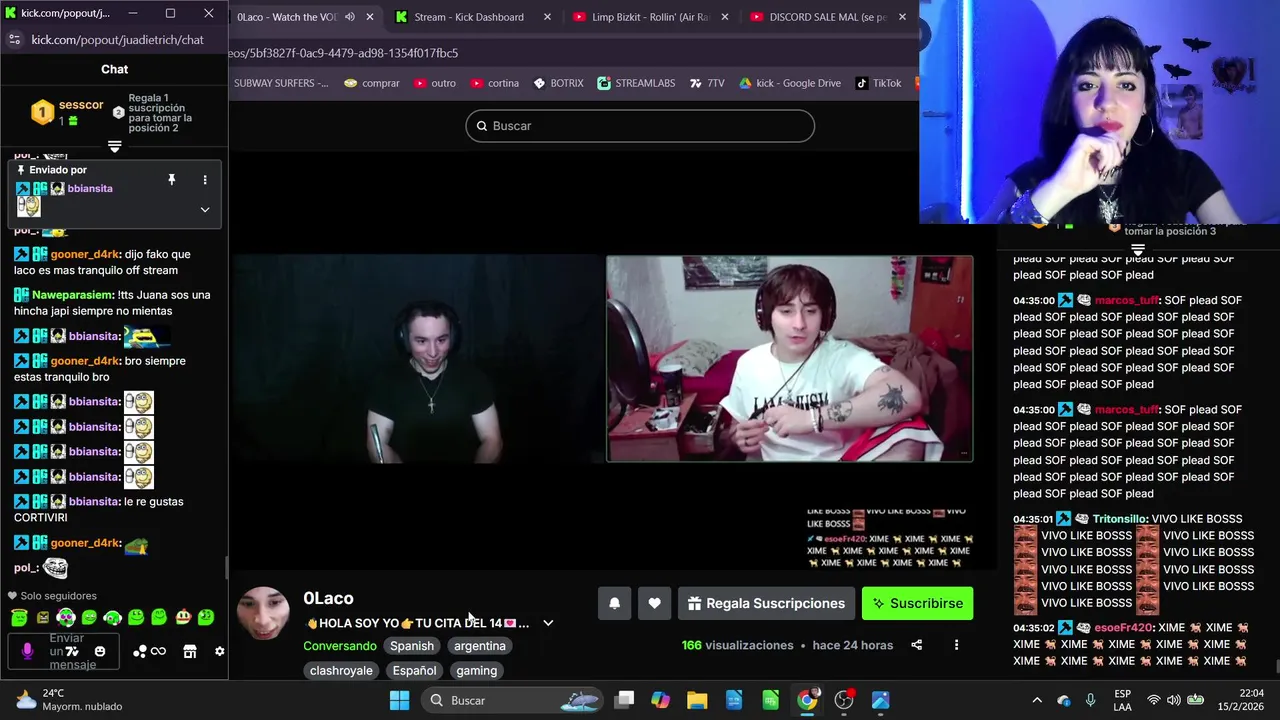Viewport: 1280px width, 720px height.
Task: Click the clashroyale tag
Action: [x=341, y=671]
